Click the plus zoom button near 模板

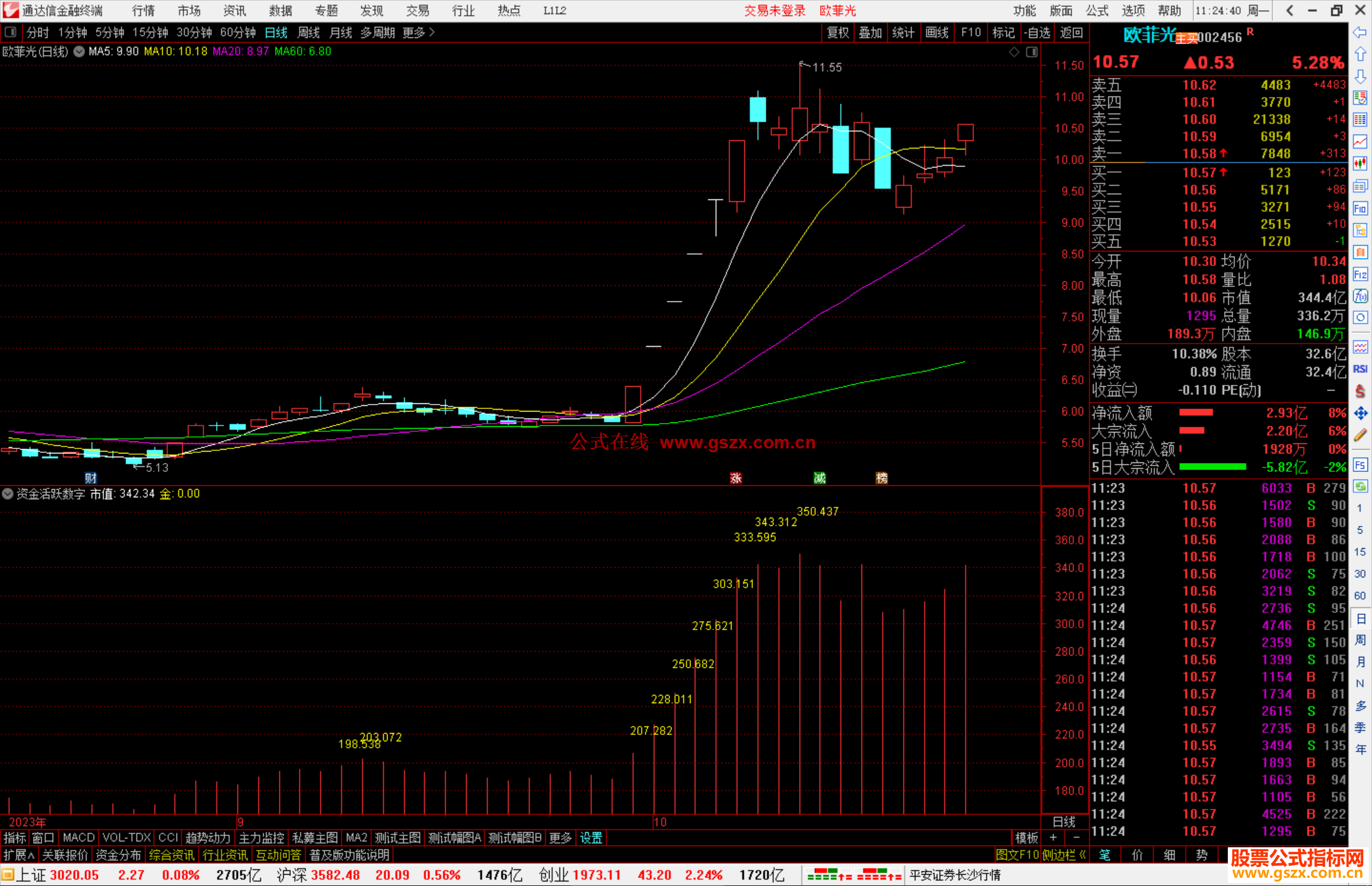[x=1053, y=838]
